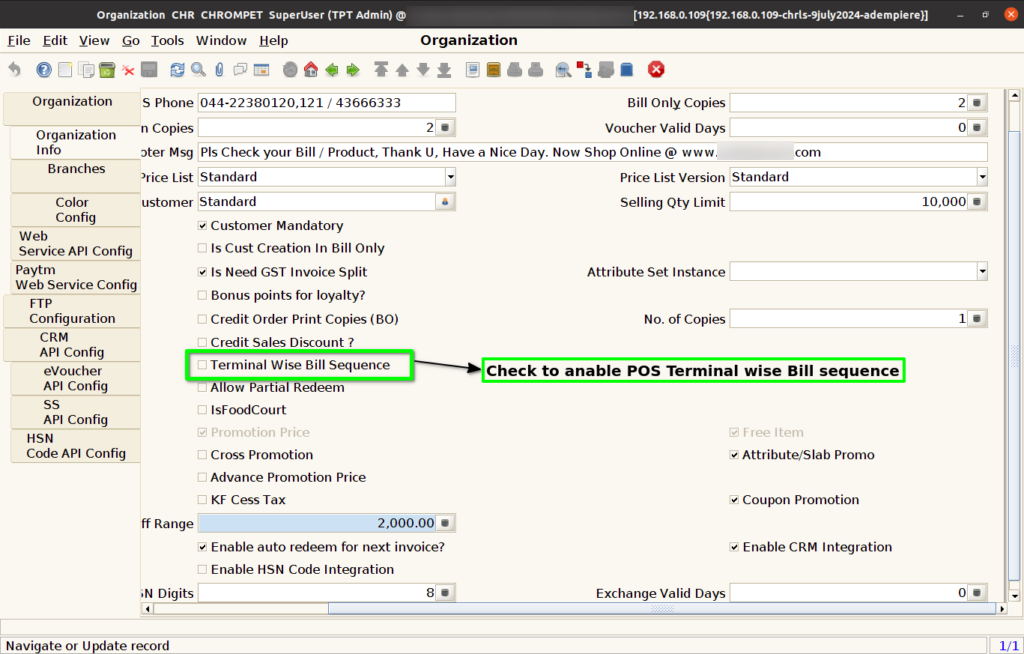Click the green Delete record bin icon
This screenshot has width=1024, height=654.
click(107, 69)
